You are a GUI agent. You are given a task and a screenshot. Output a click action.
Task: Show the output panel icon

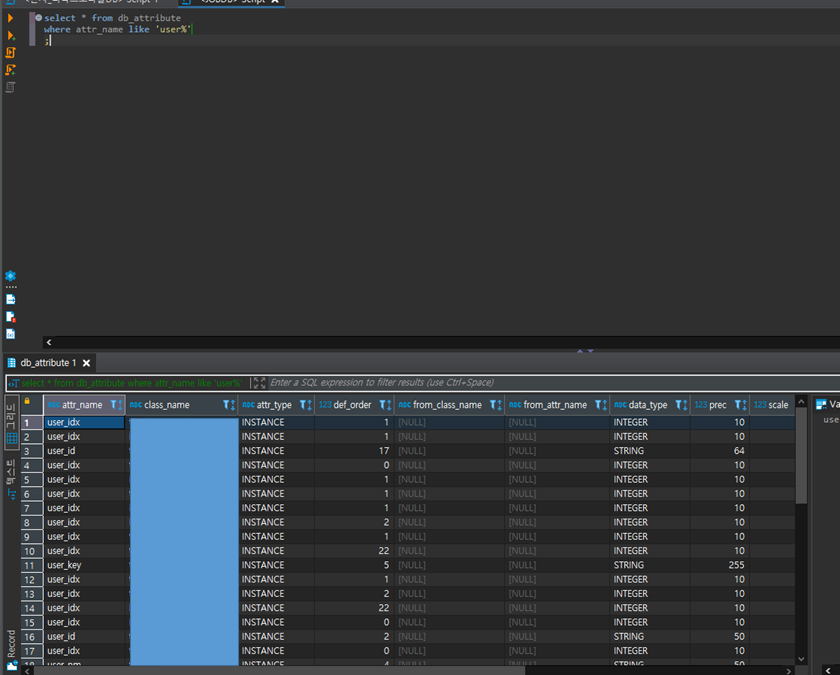click(x=10, y=299)
